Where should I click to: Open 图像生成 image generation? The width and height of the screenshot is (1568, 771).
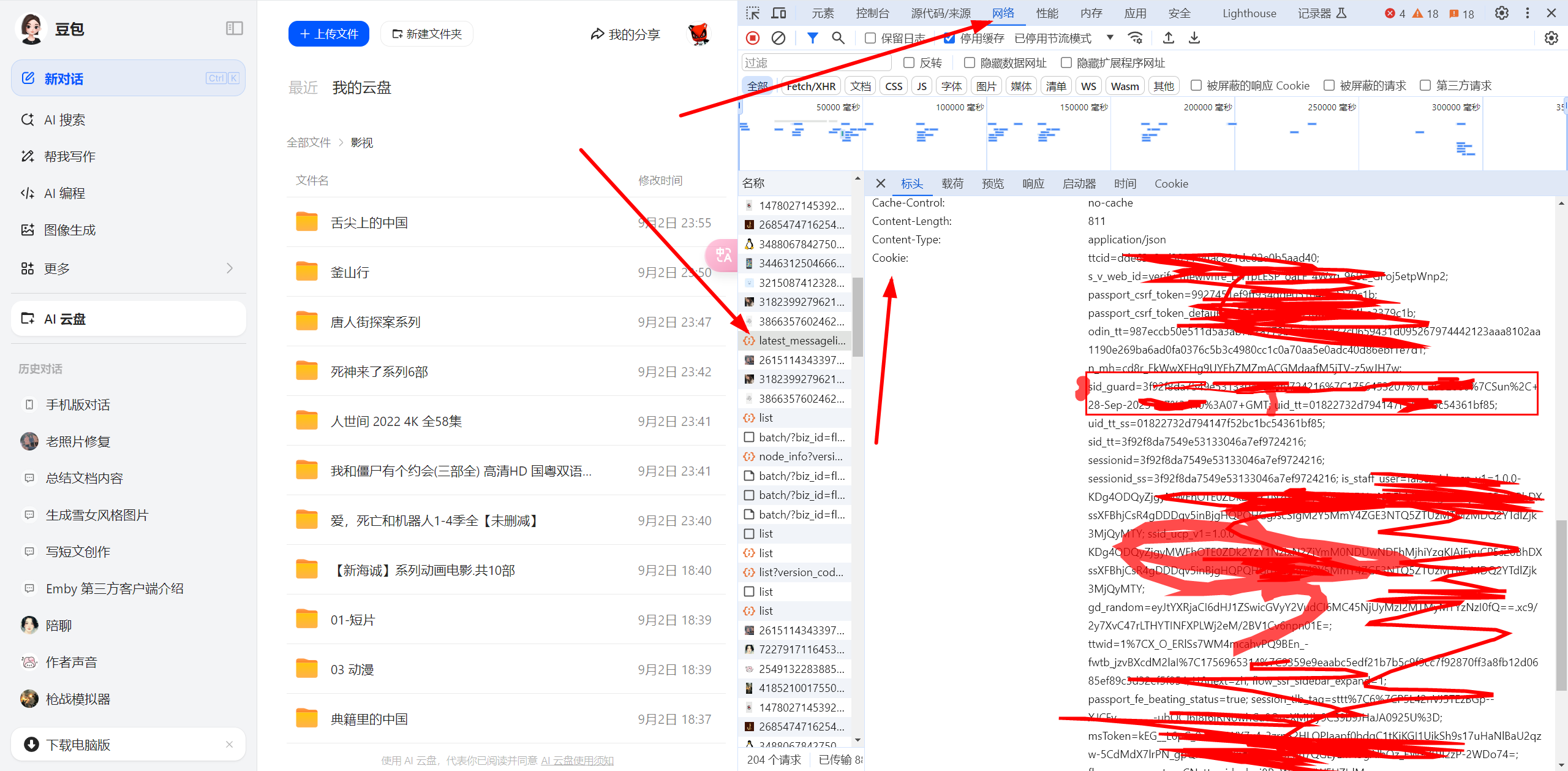[128, 230]
